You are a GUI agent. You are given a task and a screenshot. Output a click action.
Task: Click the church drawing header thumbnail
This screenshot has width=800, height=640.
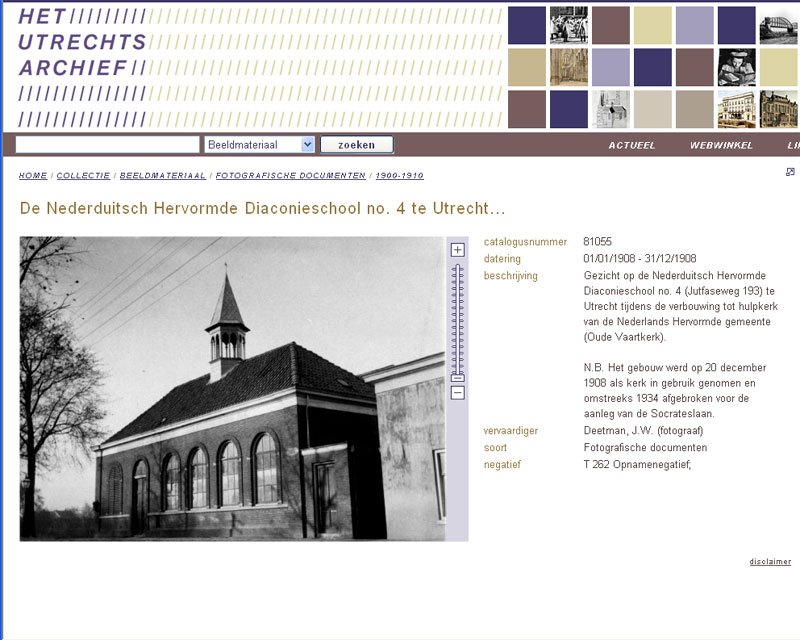pyautogui.click(x=610, y=109)
